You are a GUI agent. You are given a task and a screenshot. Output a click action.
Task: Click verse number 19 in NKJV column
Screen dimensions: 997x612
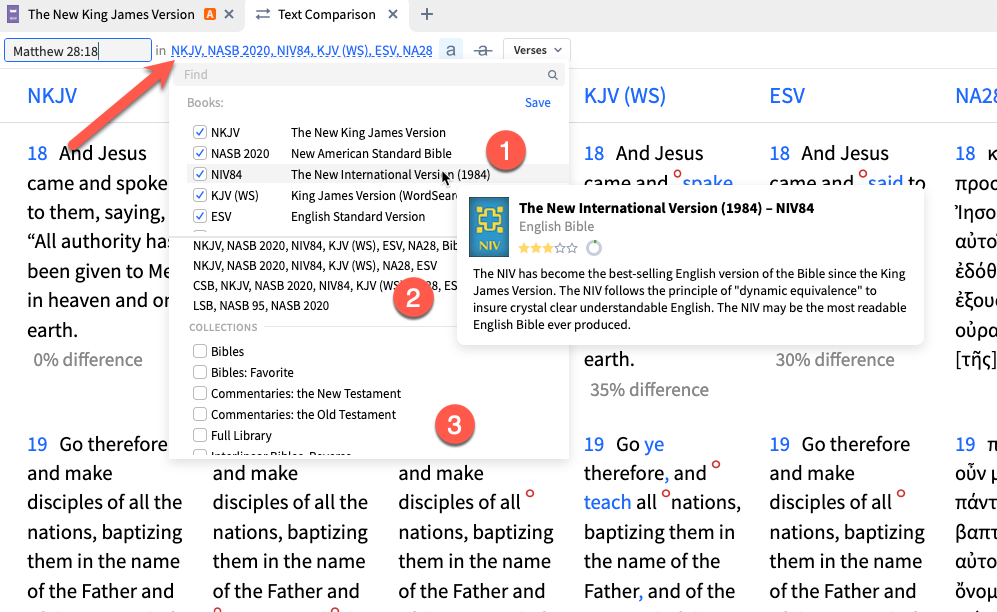(x=37, y=444)
